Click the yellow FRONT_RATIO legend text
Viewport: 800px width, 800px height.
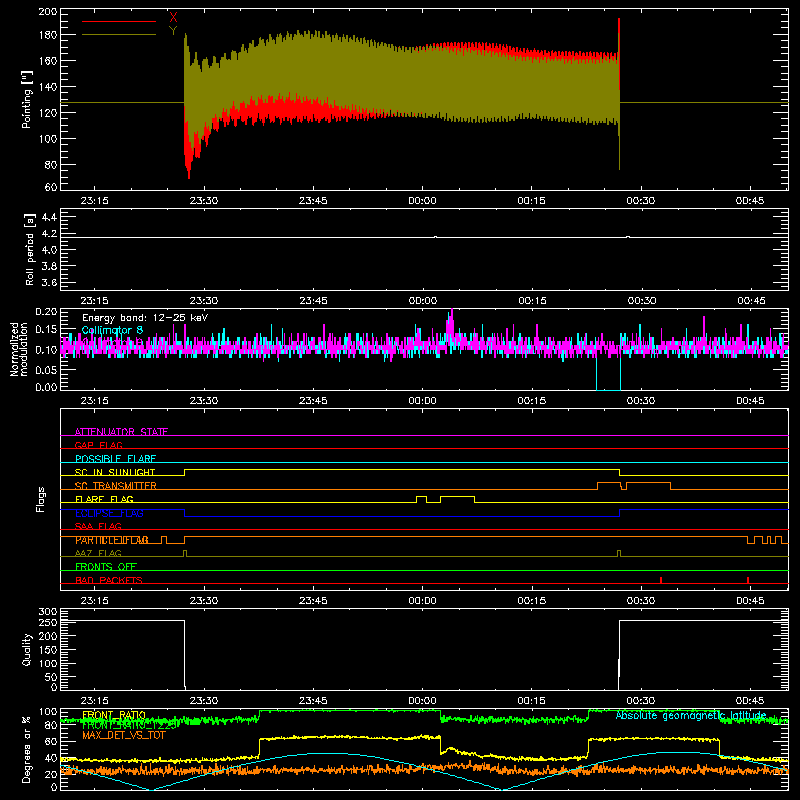tap(114, 715)
